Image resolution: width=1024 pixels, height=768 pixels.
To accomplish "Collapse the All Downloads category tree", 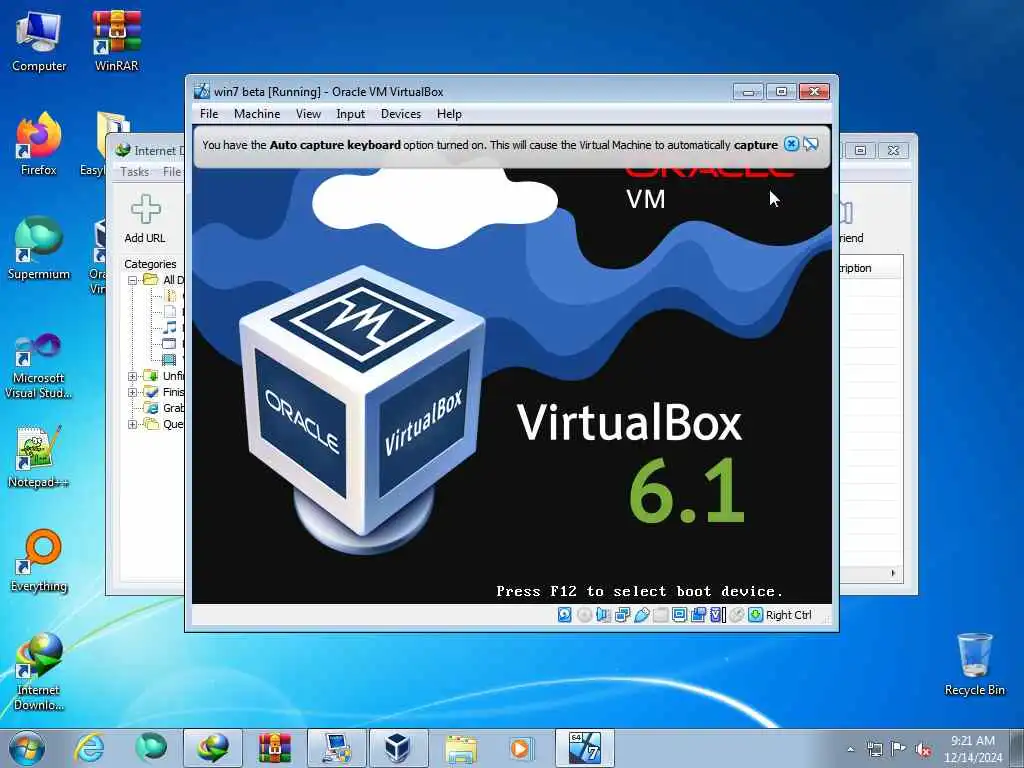I will [133, 280].
